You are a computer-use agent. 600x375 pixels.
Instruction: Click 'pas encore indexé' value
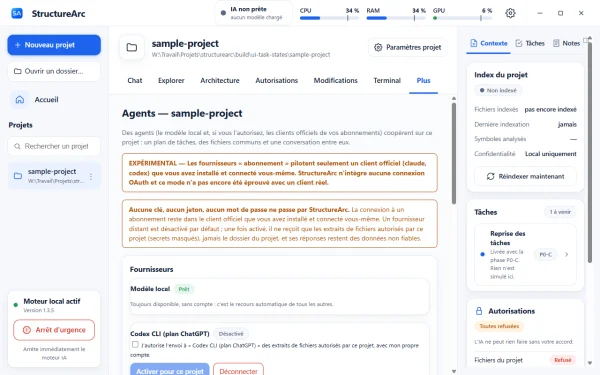point(550,109)
